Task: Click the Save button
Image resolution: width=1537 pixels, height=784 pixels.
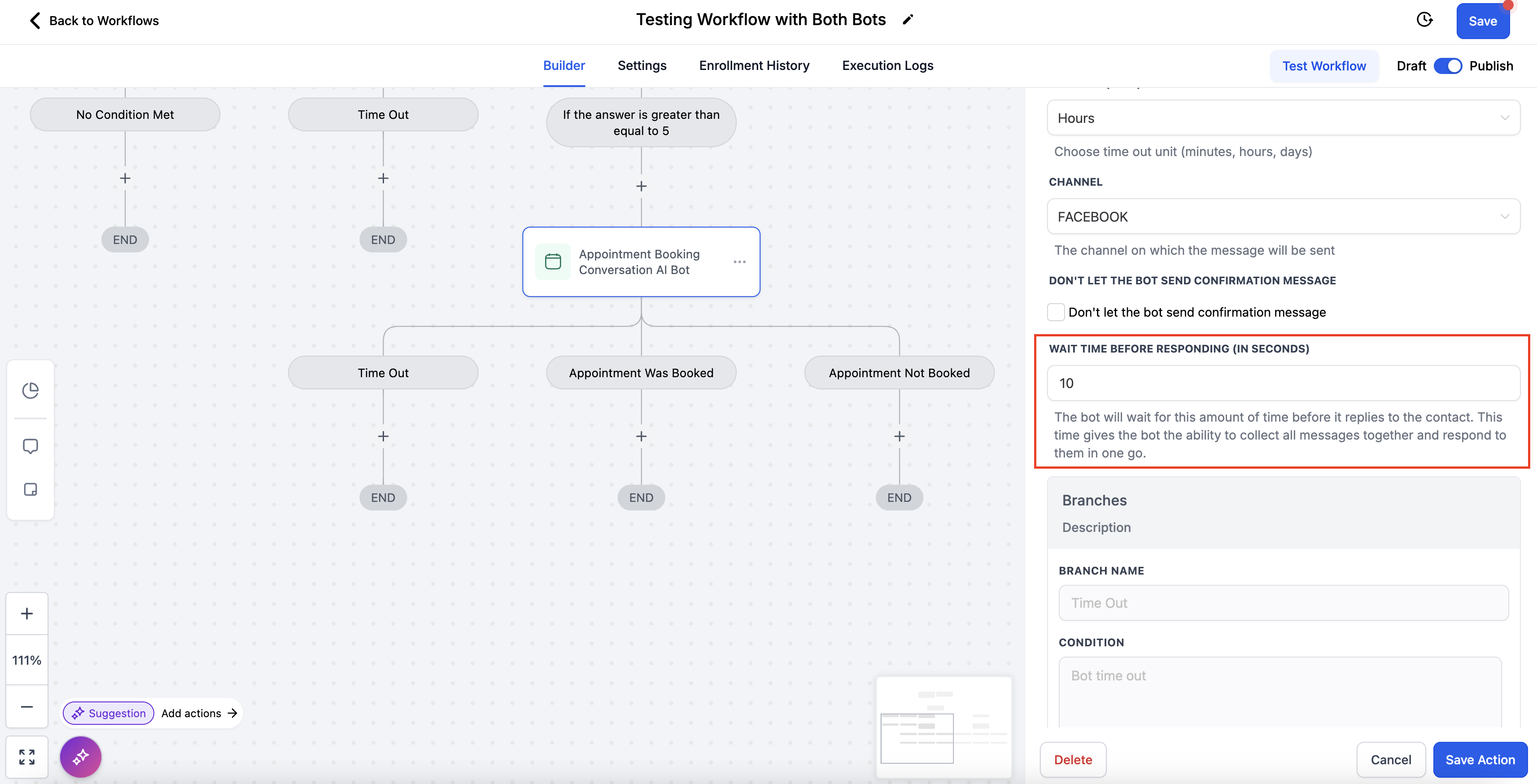Action: click(1483, 21)
